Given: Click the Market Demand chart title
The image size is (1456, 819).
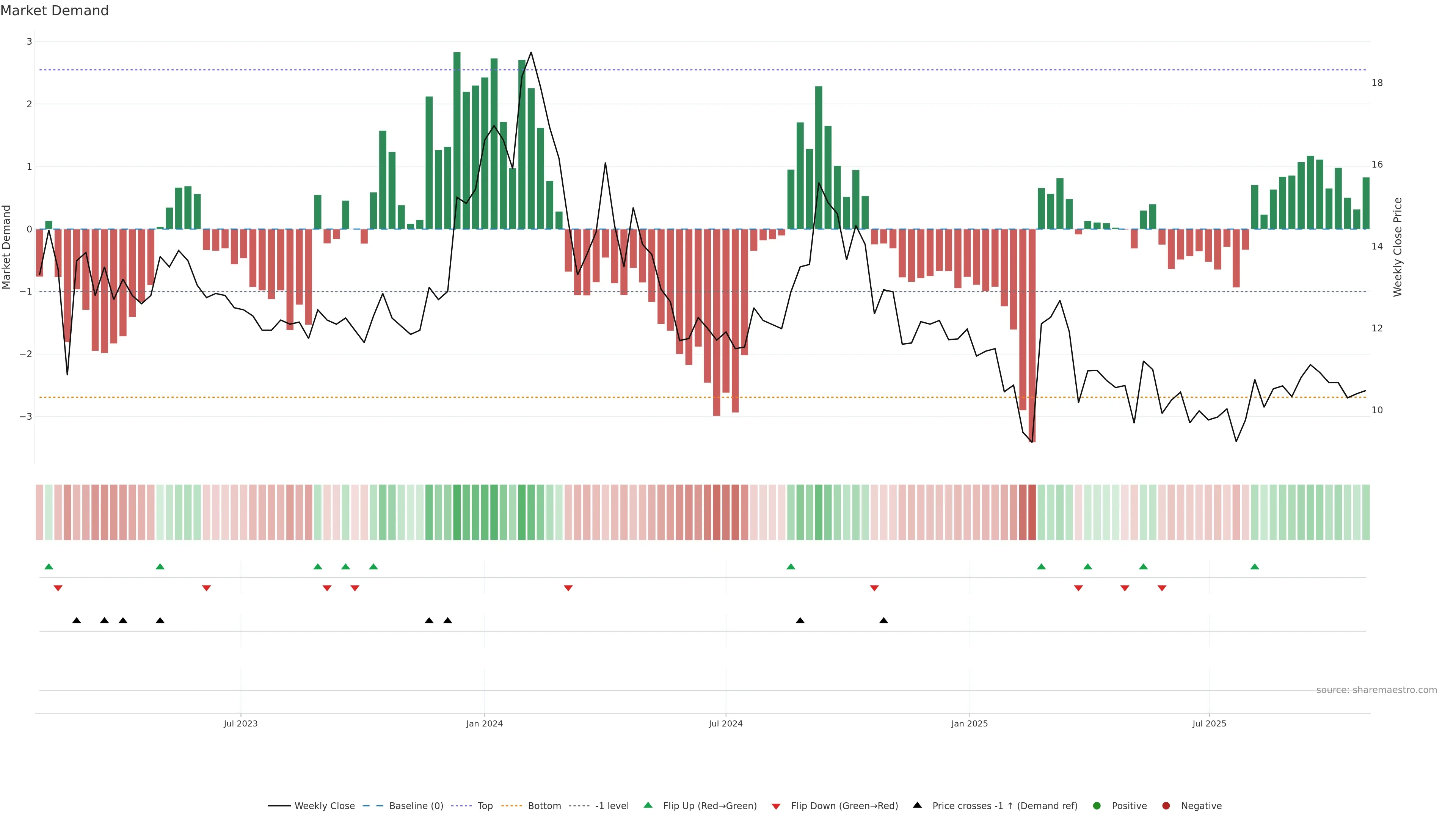Looking at the screenshot, I should pos(54,11).
